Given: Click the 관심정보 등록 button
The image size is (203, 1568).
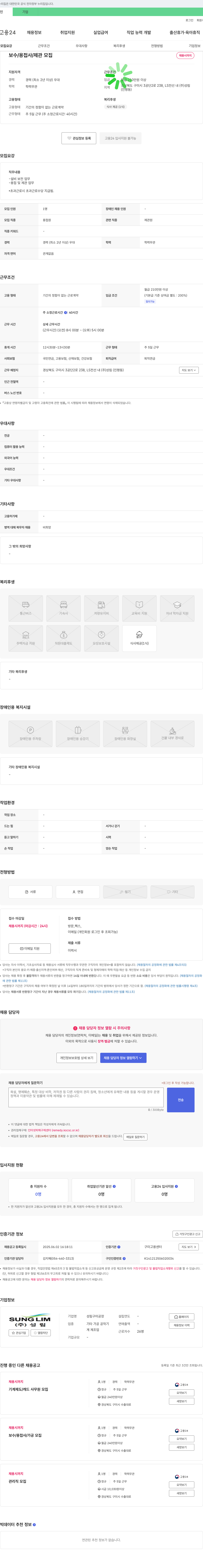Looking at the screenshot, I should 79,138.
